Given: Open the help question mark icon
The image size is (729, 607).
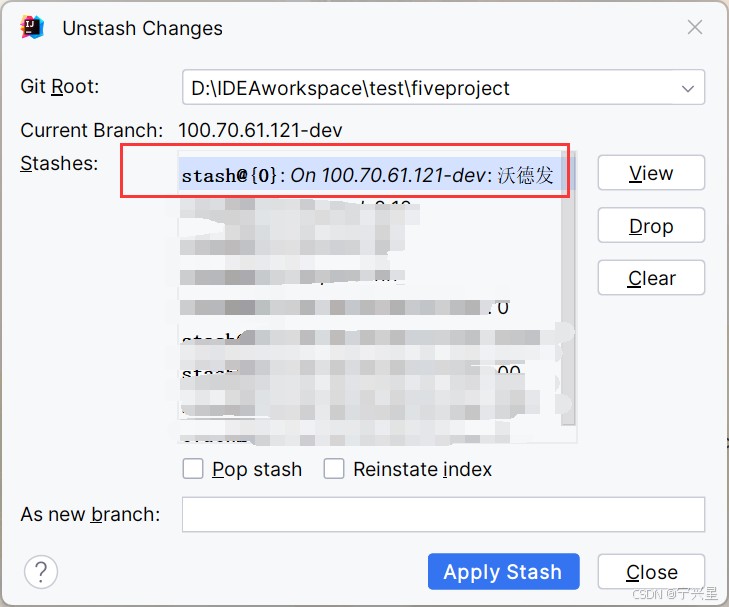Looking at the screenshot, I should click(x=41, y=572).
